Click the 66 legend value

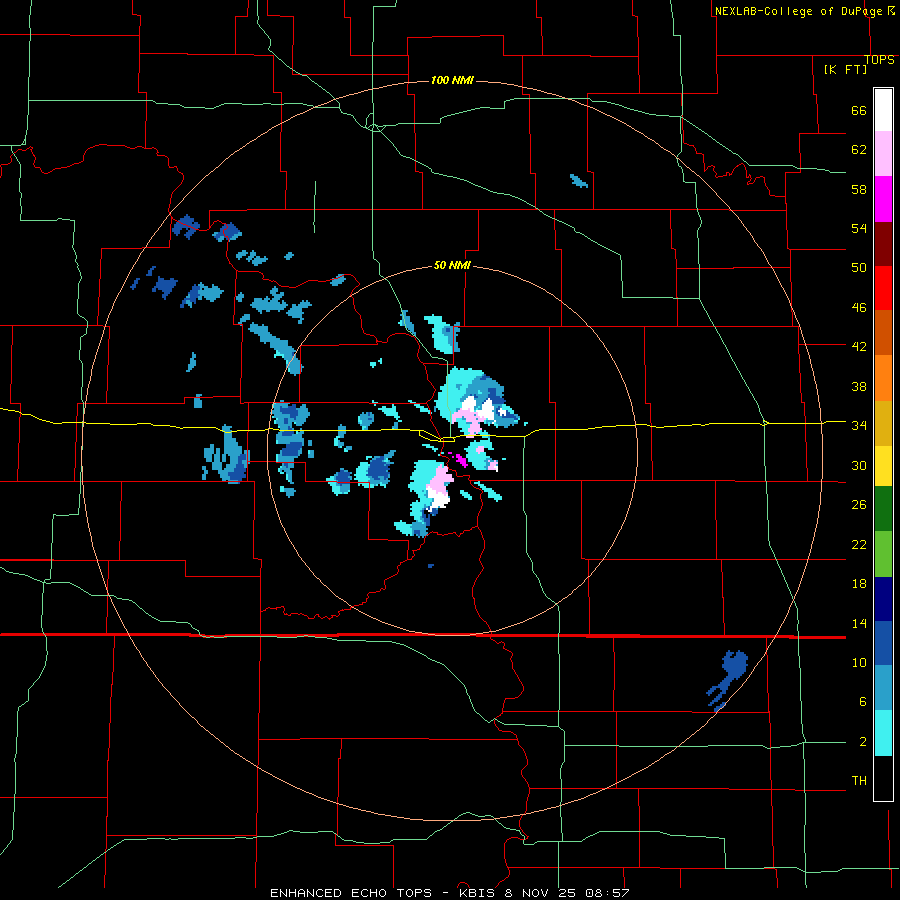pyautogui.click(x=859, y=111)
